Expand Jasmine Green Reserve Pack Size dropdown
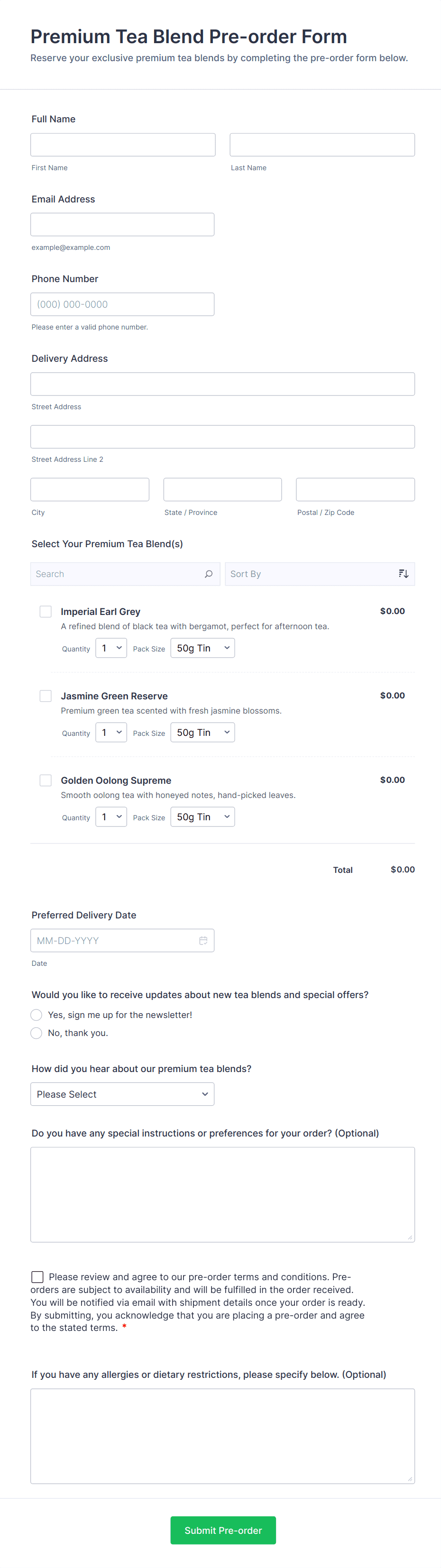Screen dimensions: 441x1568 [x=202, y=732]
